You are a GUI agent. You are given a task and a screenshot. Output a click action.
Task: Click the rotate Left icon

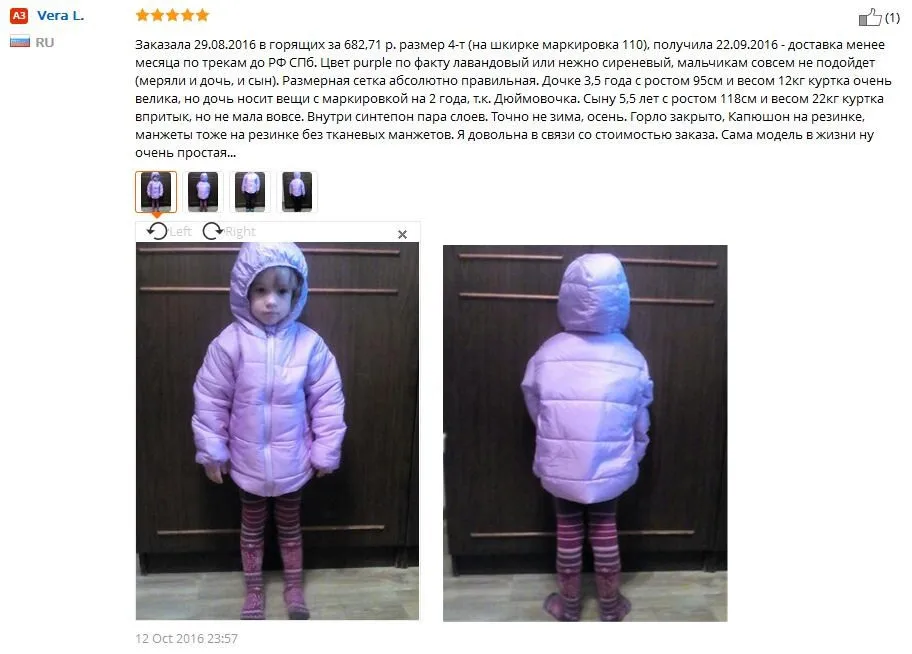[156, 231]
